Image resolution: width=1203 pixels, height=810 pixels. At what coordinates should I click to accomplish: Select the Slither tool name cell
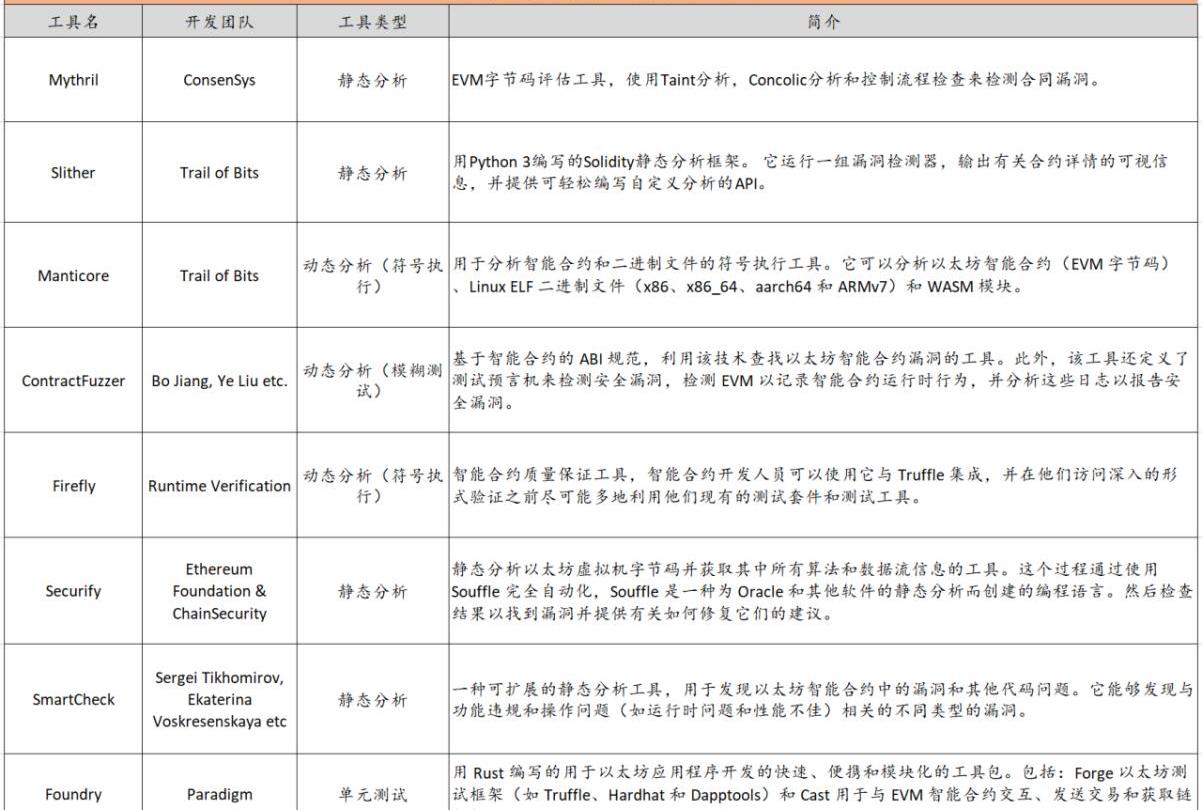pyautogui.click(x=73, y=173)
